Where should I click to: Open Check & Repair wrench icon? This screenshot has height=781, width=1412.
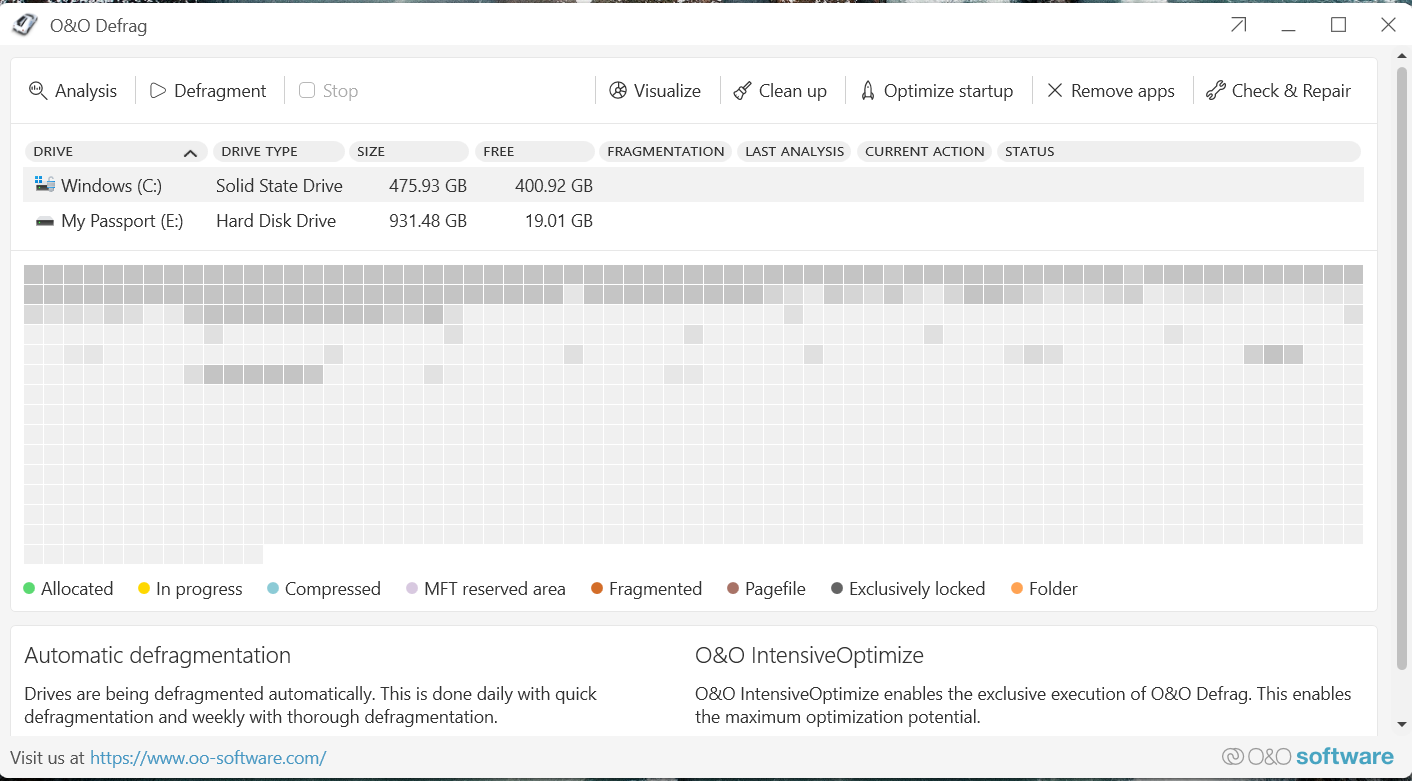[1216, 91]
